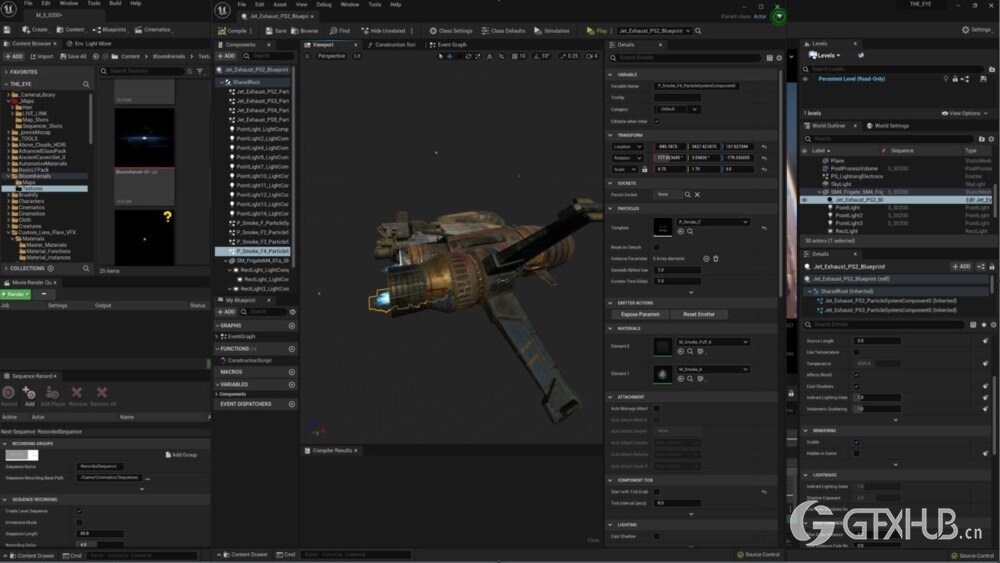This screenshot has height=563, width=1000.
Task: Open the material Element 0 dropdown
Action: coord(713,342)
